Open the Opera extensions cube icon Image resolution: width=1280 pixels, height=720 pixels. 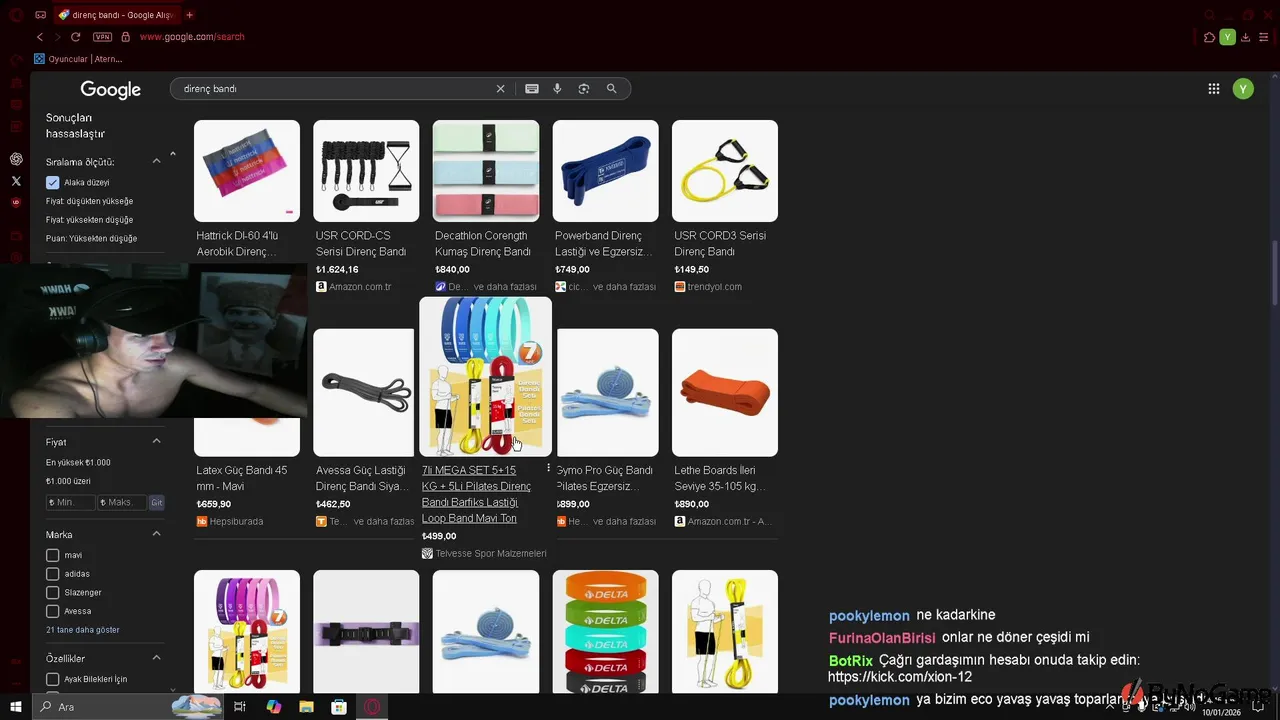1210,37
